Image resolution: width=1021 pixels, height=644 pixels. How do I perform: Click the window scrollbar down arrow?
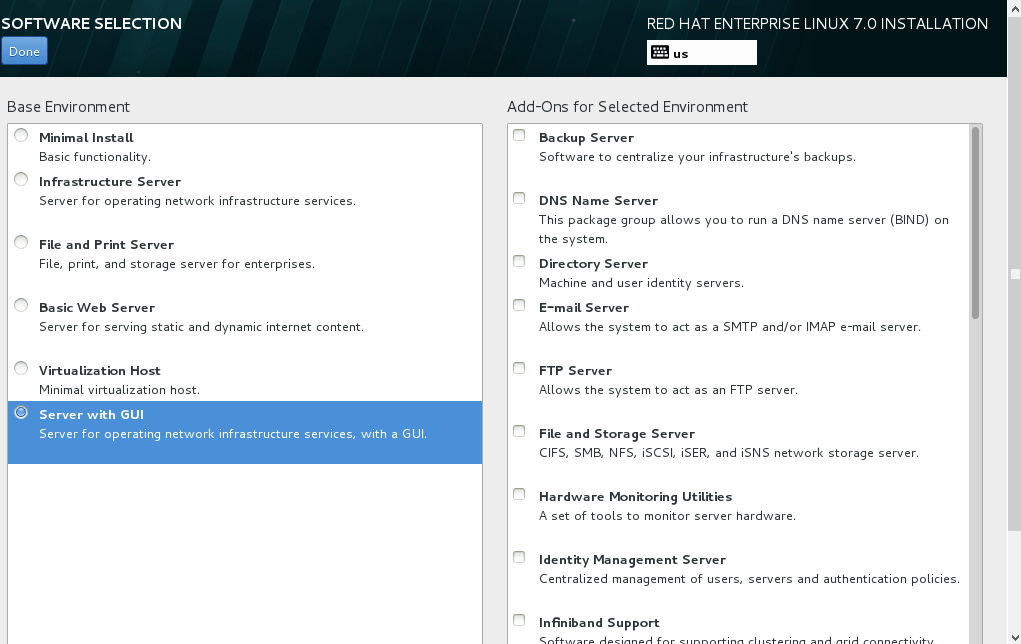click(x=1014, y=637)
